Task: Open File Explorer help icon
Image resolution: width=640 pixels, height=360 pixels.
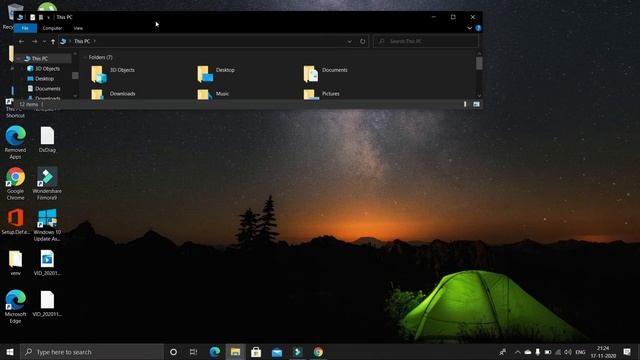Action: click(478, 28)
